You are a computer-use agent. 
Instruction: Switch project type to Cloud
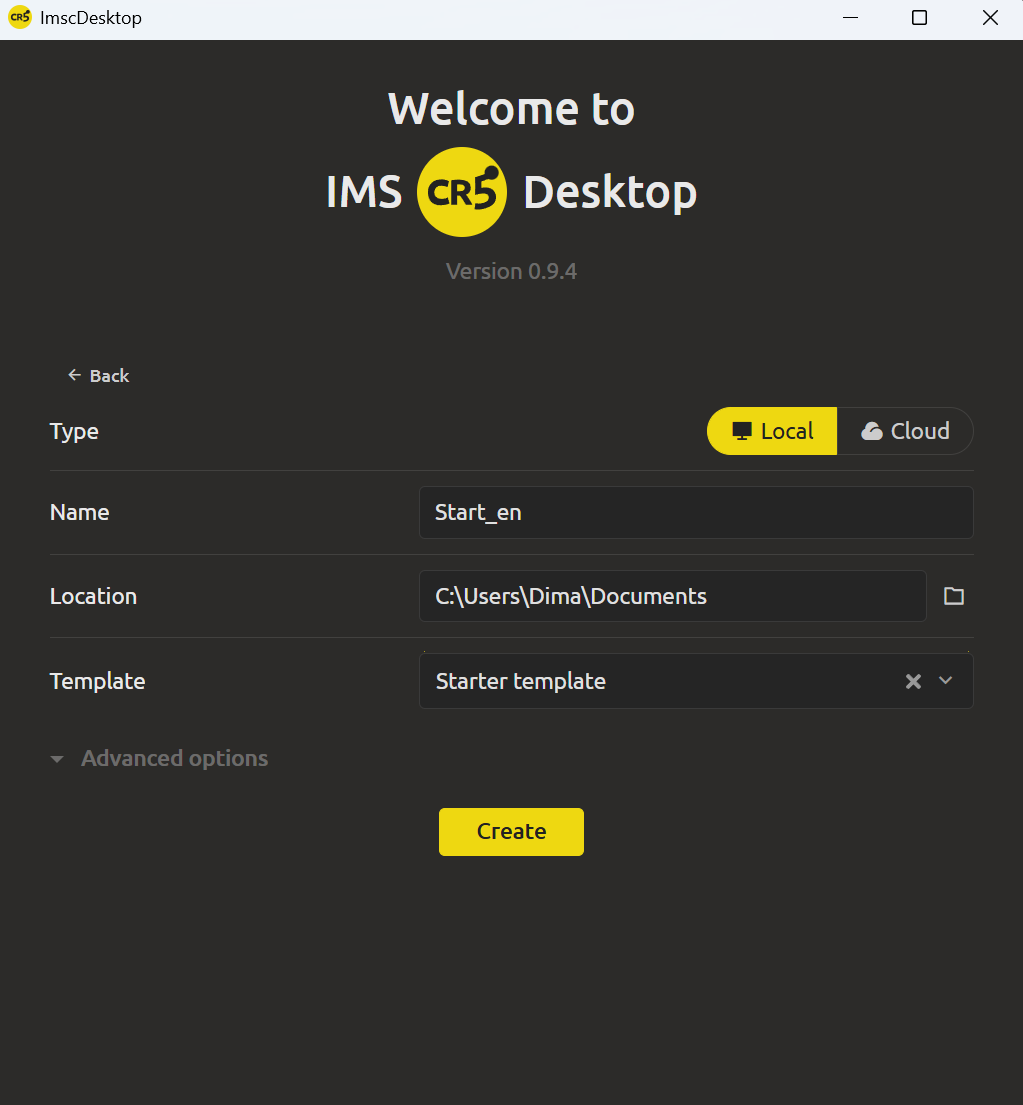point(905,431)
